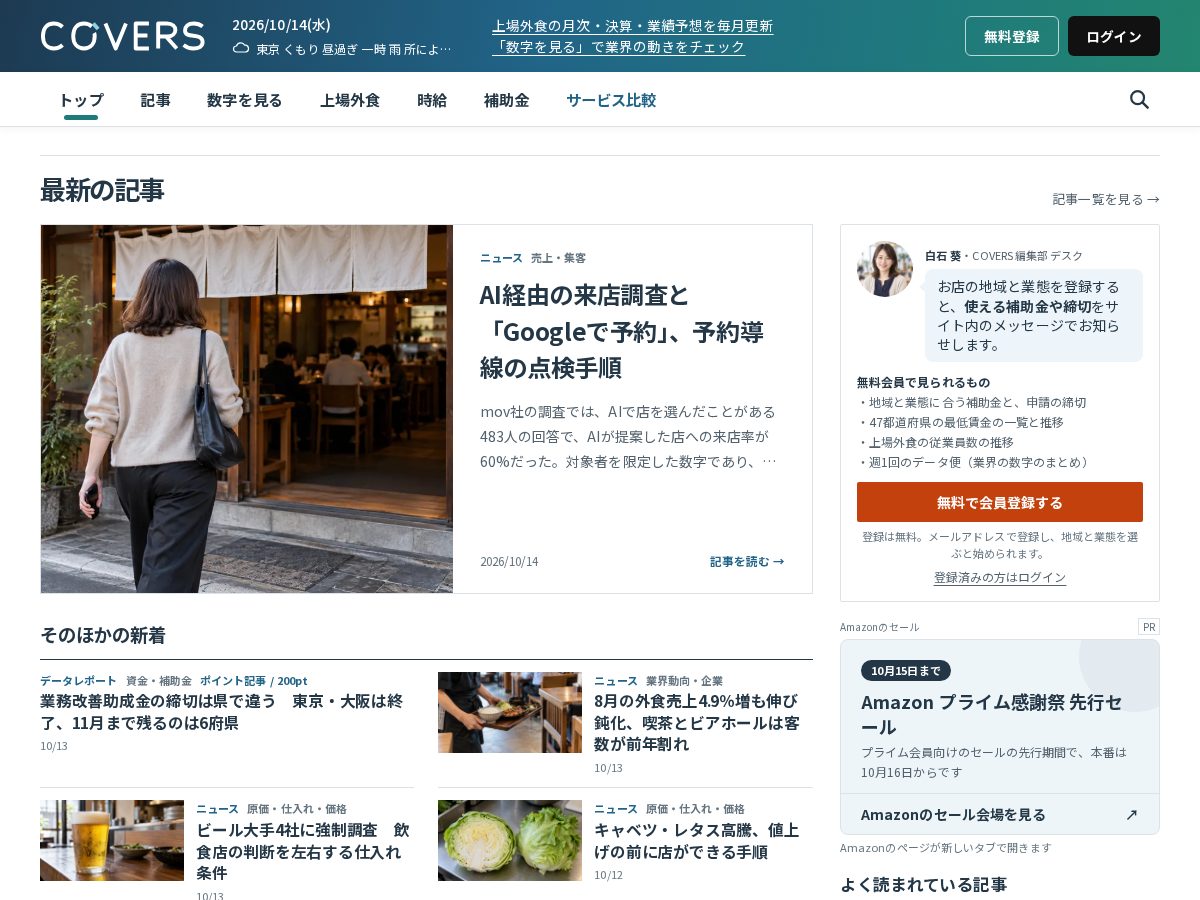Click the PR label on the ad
The height and width of the screenshot is (900, 1200).
coord(1149,627)
